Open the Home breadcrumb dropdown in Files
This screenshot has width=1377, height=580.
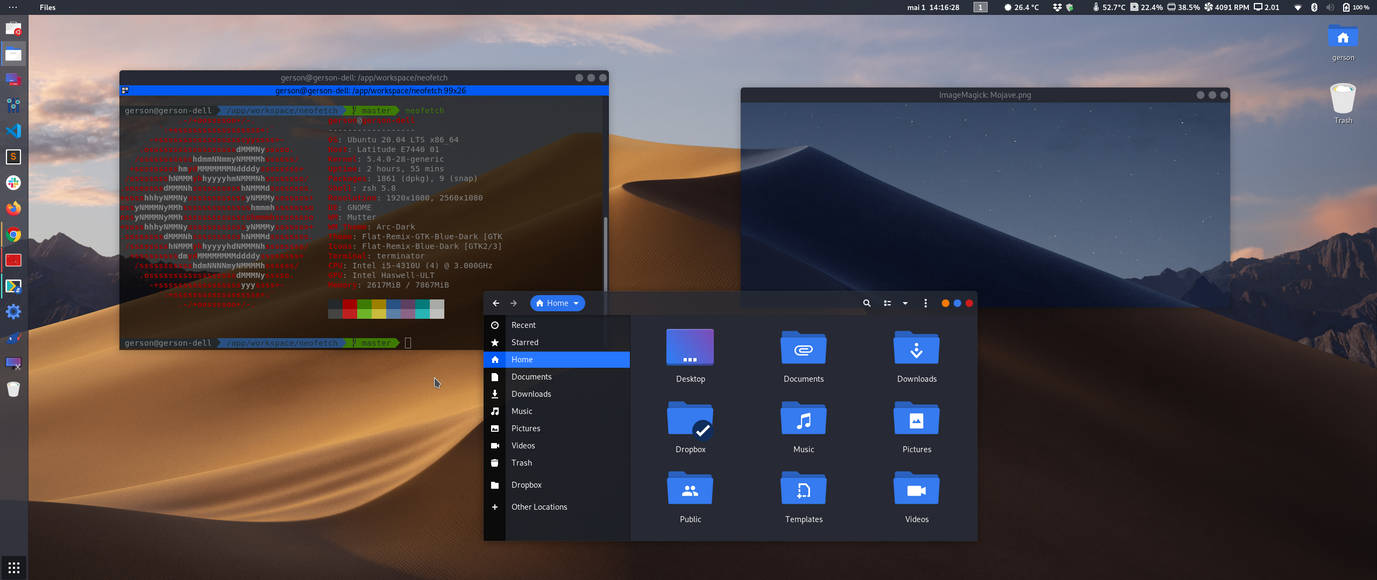575,303
